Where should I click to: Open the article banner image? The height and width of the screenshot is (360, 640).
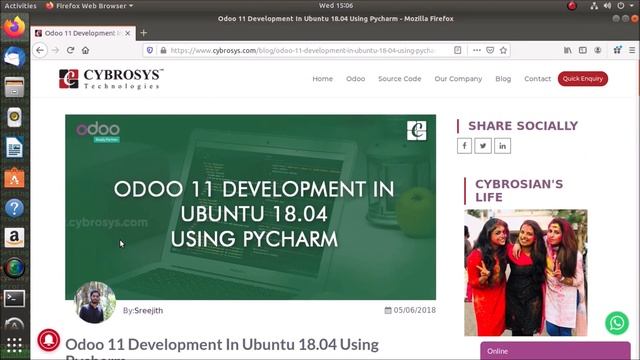pos(251,207)
